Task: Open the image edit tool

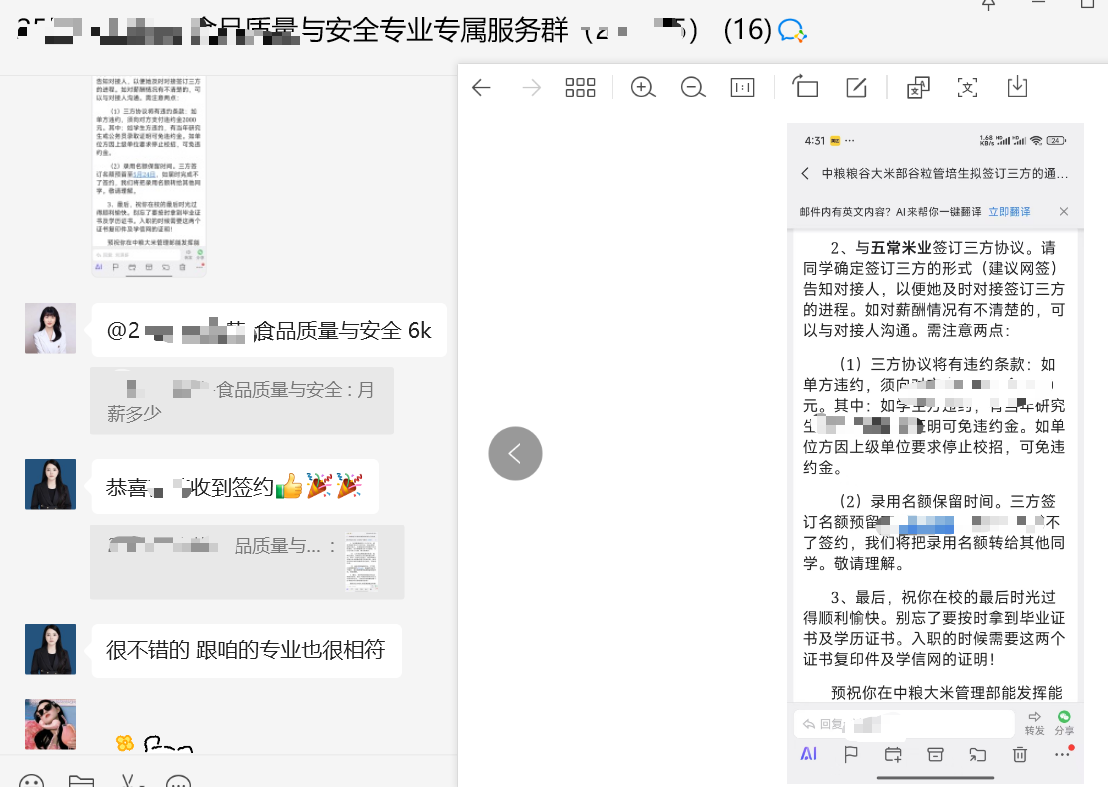Action: pyautogui.click(x=856, y=88)
